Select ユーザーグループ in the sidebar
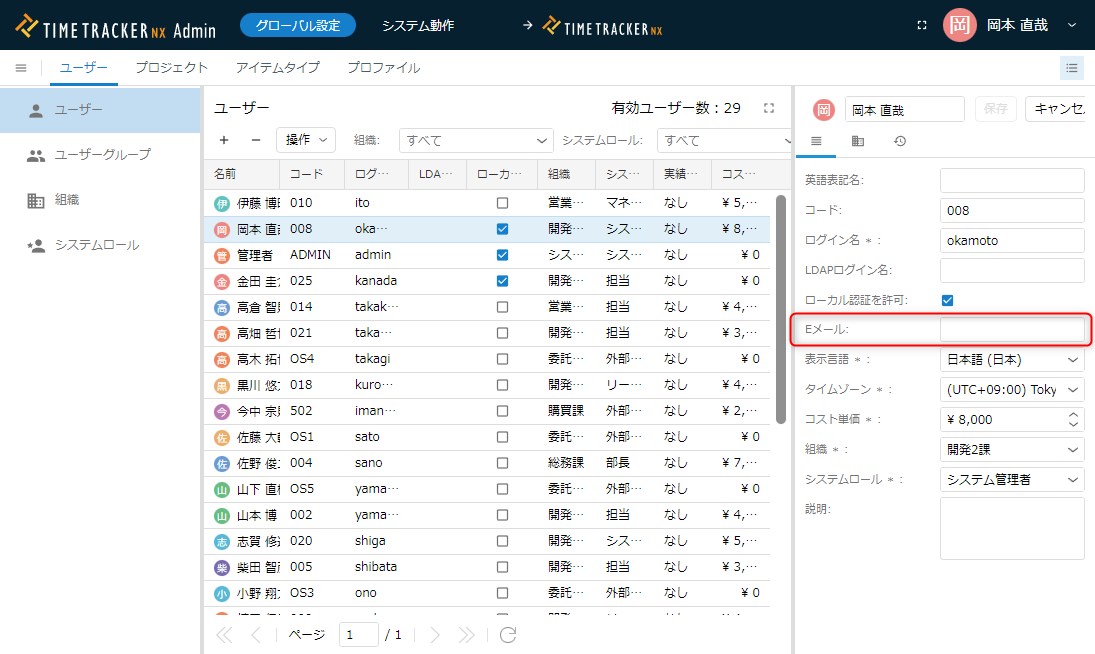Image resolution: width=1095 pixels, height=654 pixels. [x=102, y=155]
